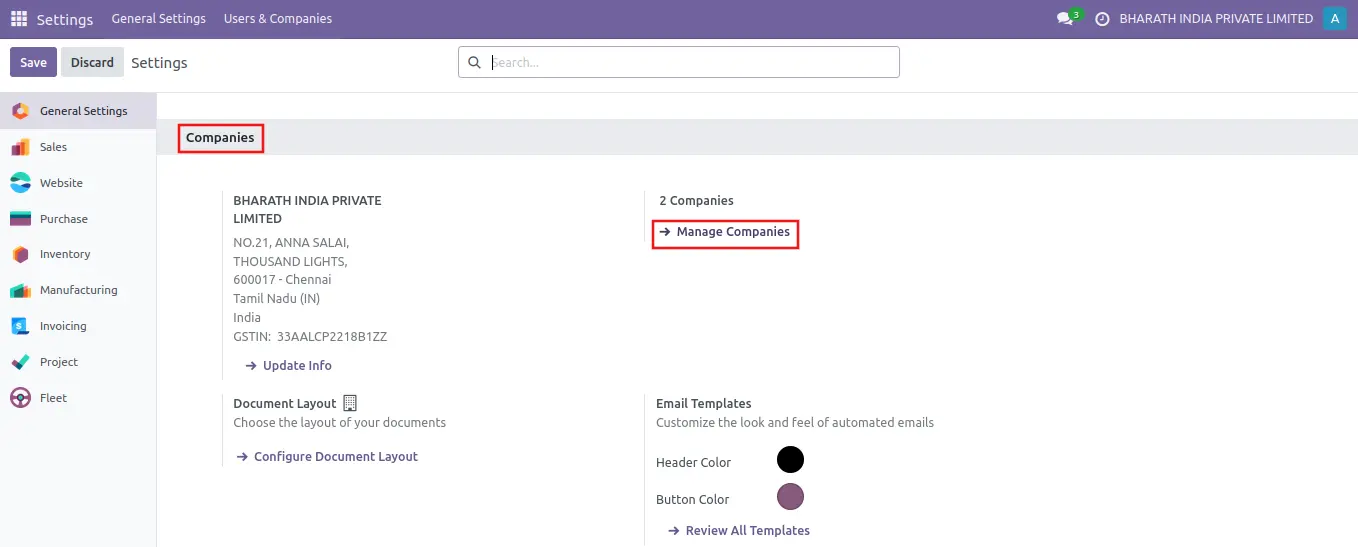Viewport: 1358px width, 547px height.
Task: Select Project in the settings sidebar
Action: (78, 362)
